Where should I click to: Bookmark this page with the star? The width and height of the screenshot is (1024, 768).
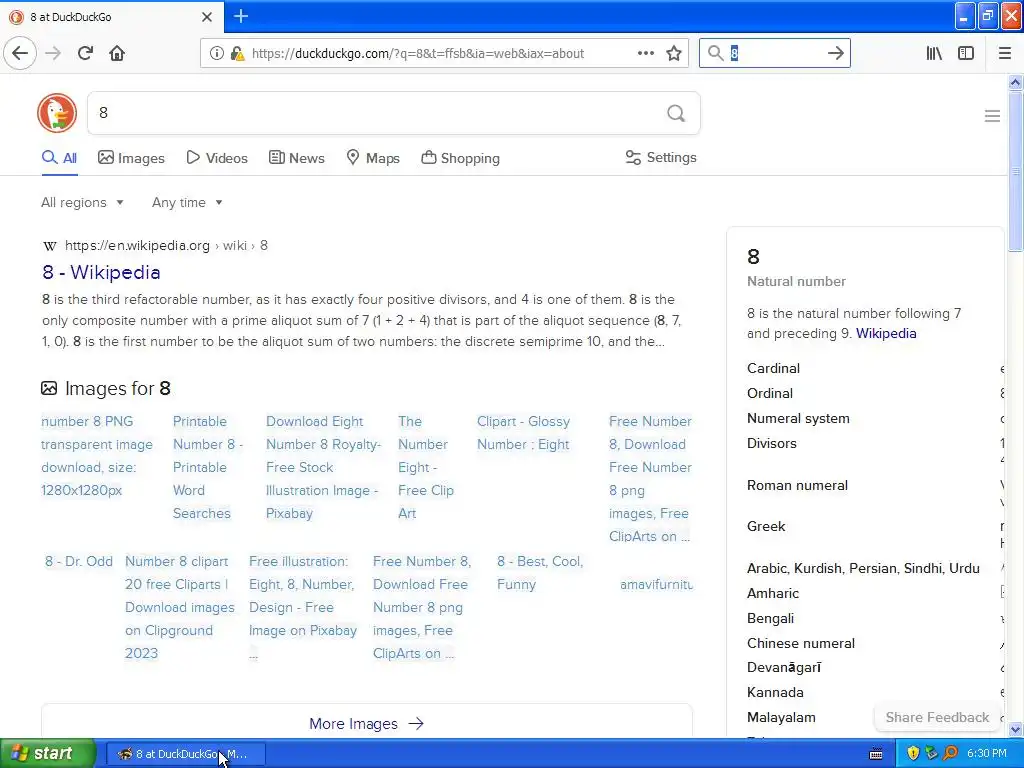(674, 54)
